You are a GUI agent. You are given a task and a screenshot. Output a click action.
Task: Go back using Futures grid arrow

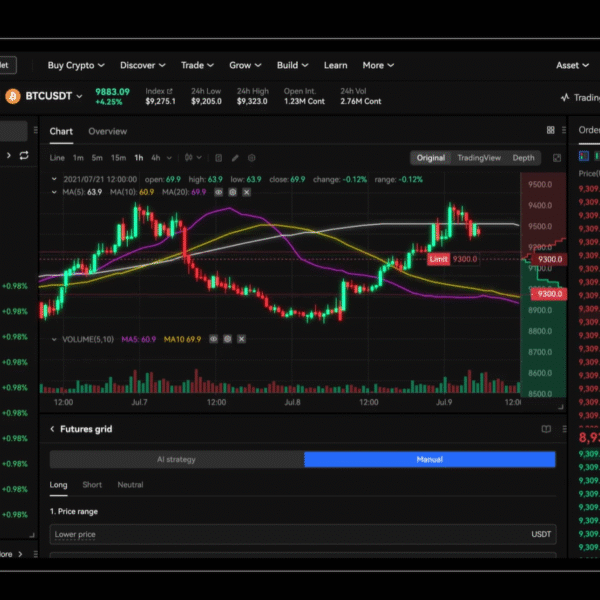click(52, 429)
